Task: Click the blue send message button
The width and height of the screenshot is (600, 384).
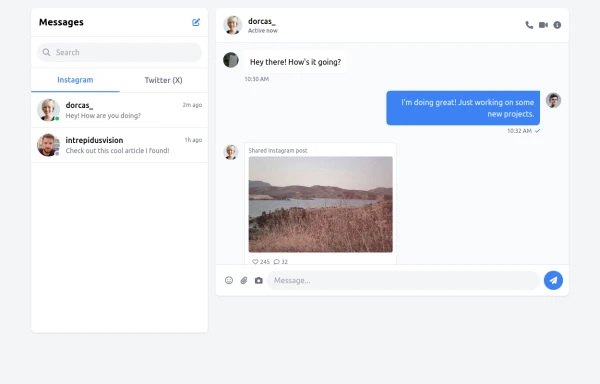Action: tap(553, 280)
